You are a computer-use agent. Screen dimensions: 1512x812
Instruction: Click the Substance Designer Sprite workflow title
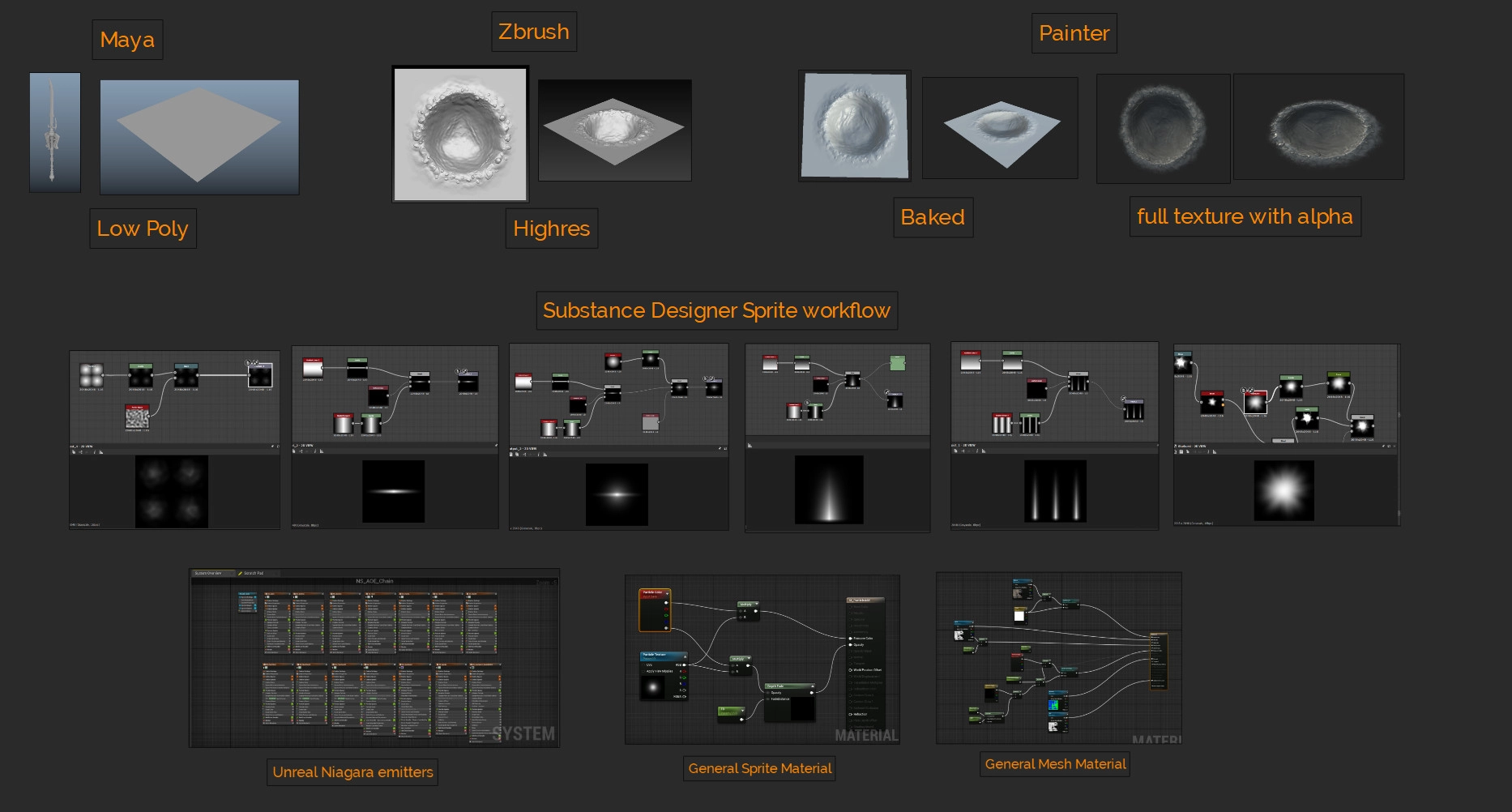pyautogui.click(x=716, y=310)
